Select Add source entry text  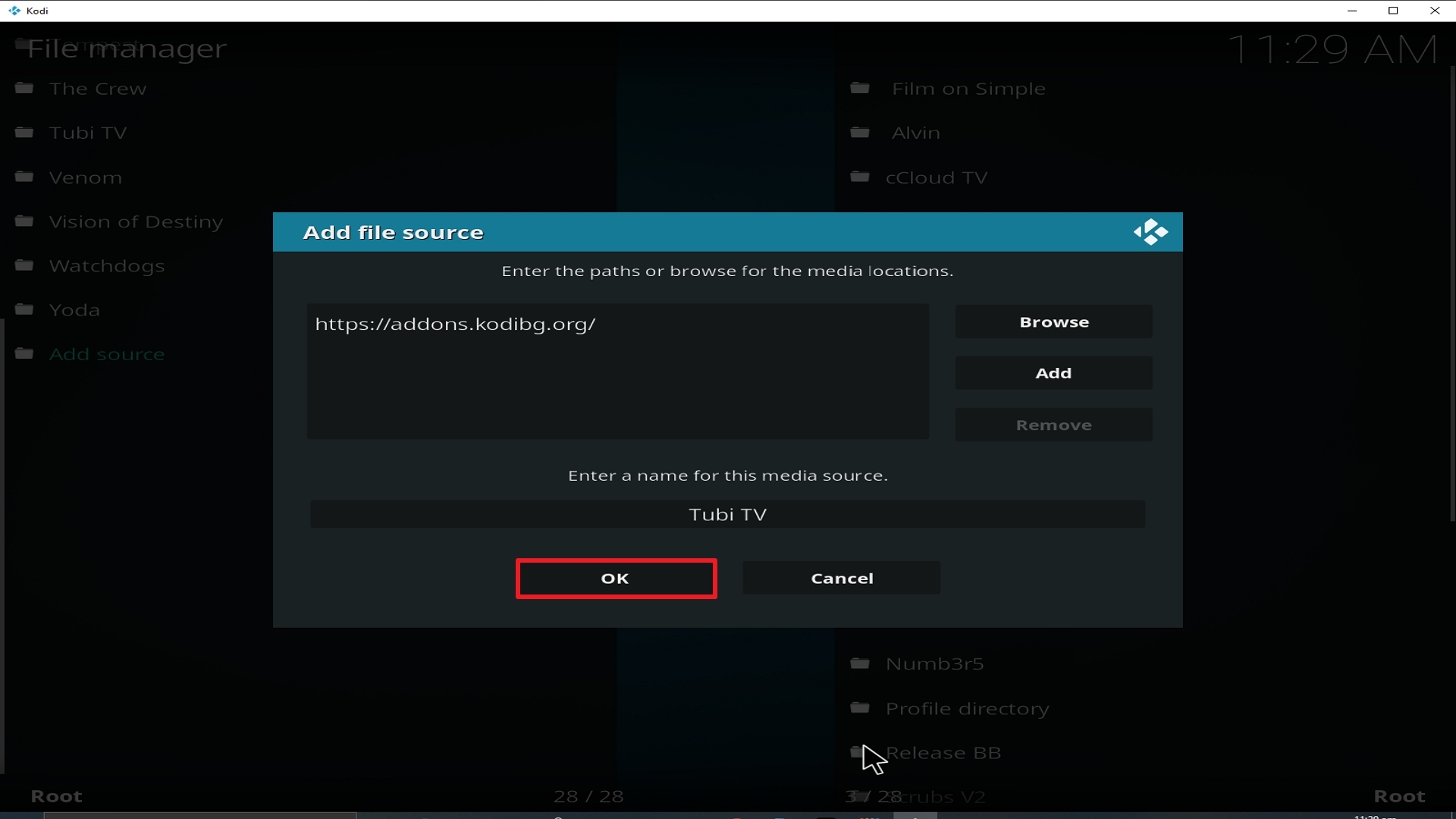[x=107, y=354]
